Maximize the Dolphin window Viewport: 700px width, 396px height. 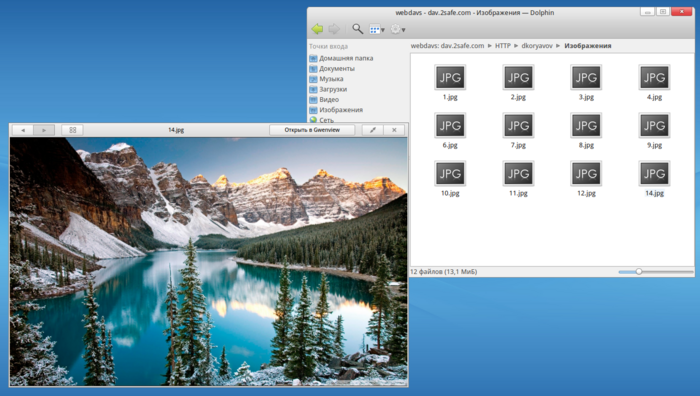point(663,12)
